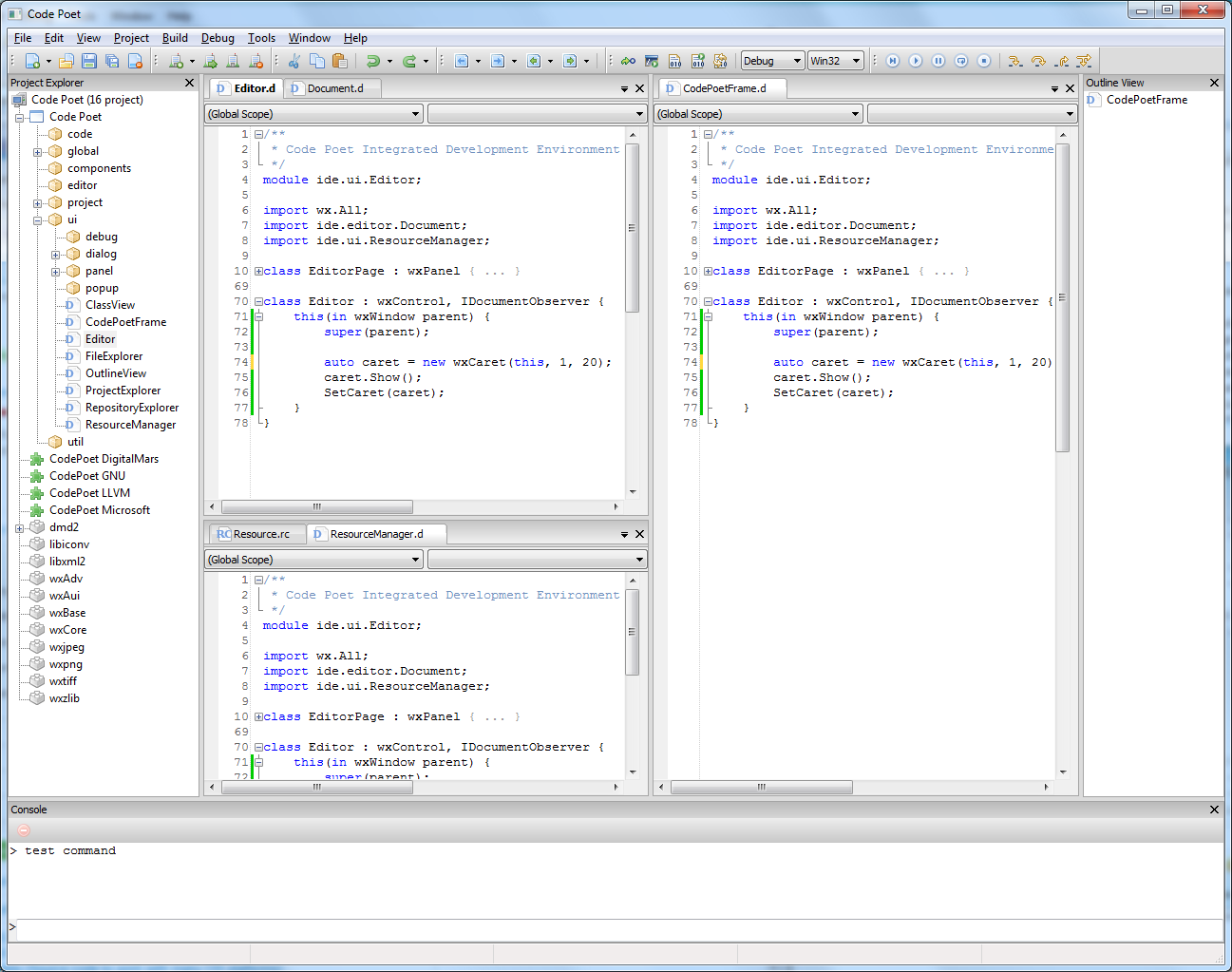This screenshot has width=1232, height=972.
Task: Click the Save All toolbar icon
Action: point(112,61)
